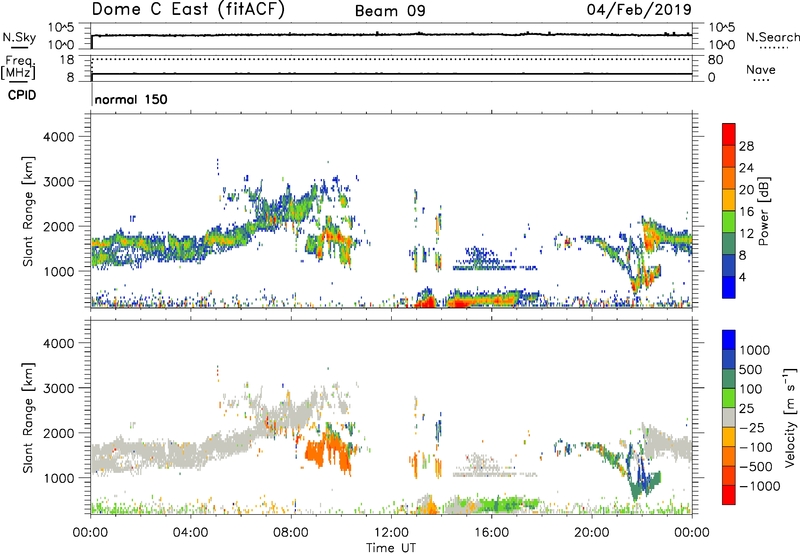This screenshot has height=554, width=800.
Task: Click the 'Beam 09' label
Action: [x=390, y=11]
